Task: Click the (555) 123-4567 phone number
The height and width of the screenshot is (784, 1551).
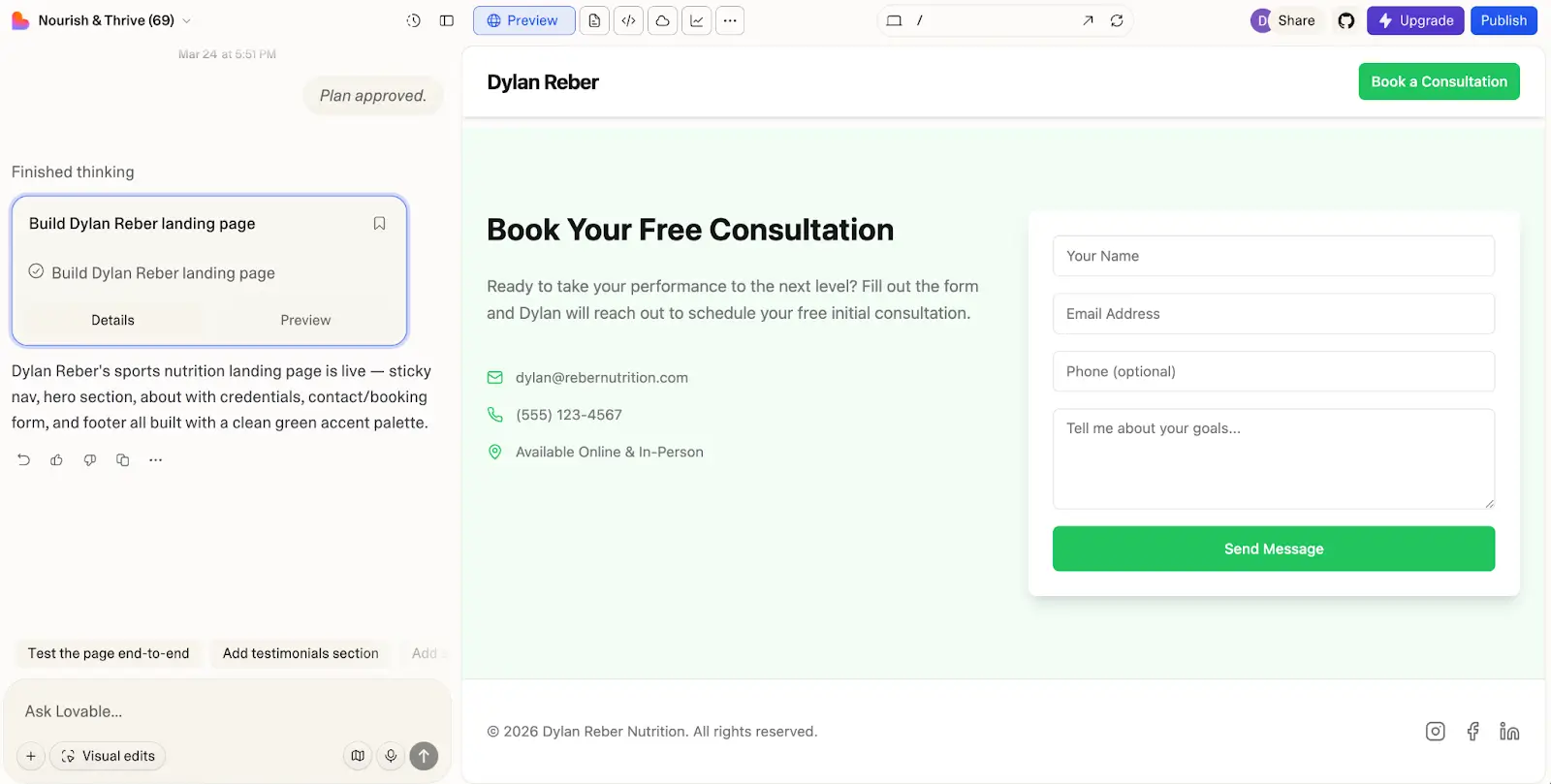Action: (x=569, y=415)
